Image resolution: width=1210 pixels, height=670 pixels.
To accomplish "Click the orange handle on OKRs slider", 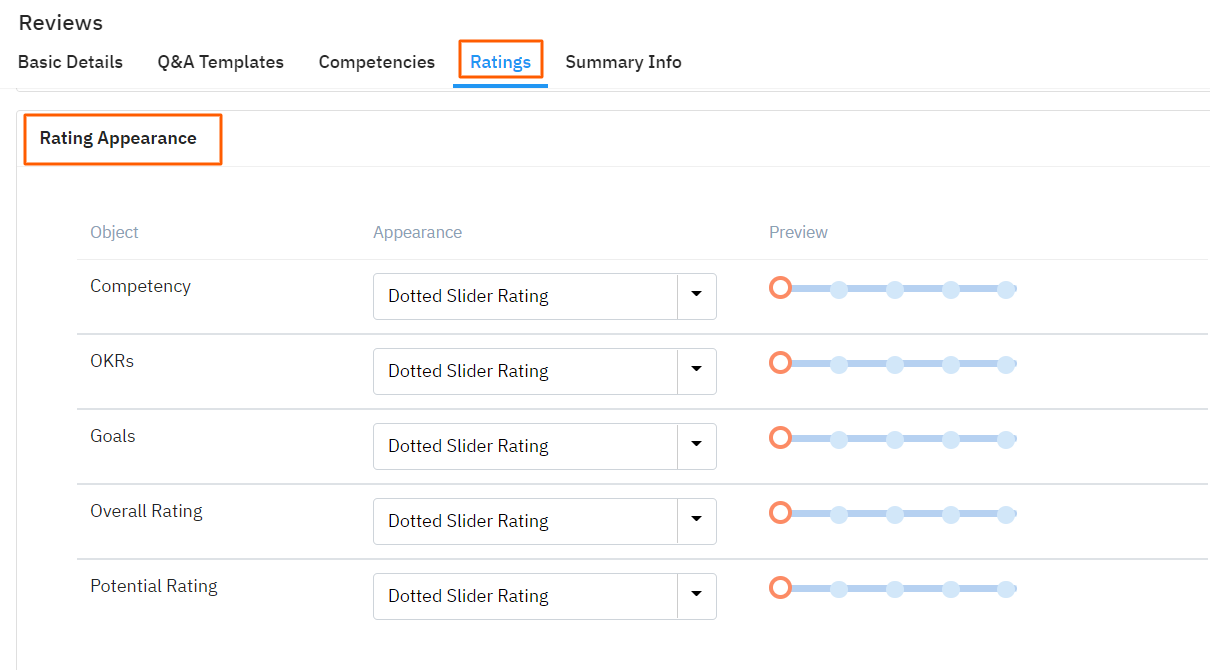I will tap(780, 362).
